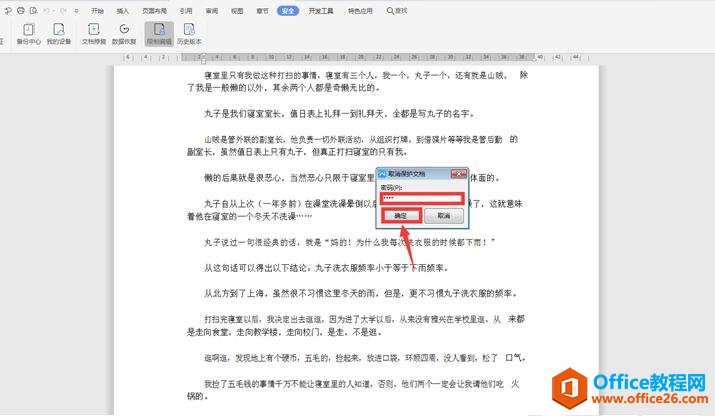Click the paragraph starting 我捡了五毛钱的事情
The image size is (715, 416).
(353, 390)
